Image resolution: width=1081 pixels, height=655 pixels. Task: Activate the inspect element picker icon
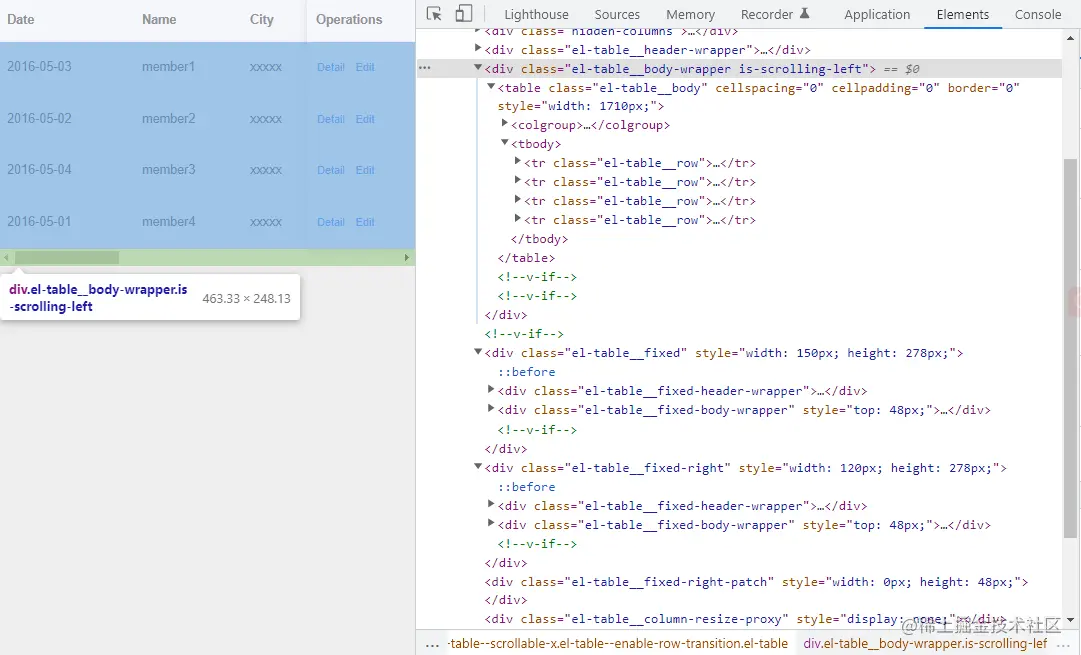[x=434, y=14]
